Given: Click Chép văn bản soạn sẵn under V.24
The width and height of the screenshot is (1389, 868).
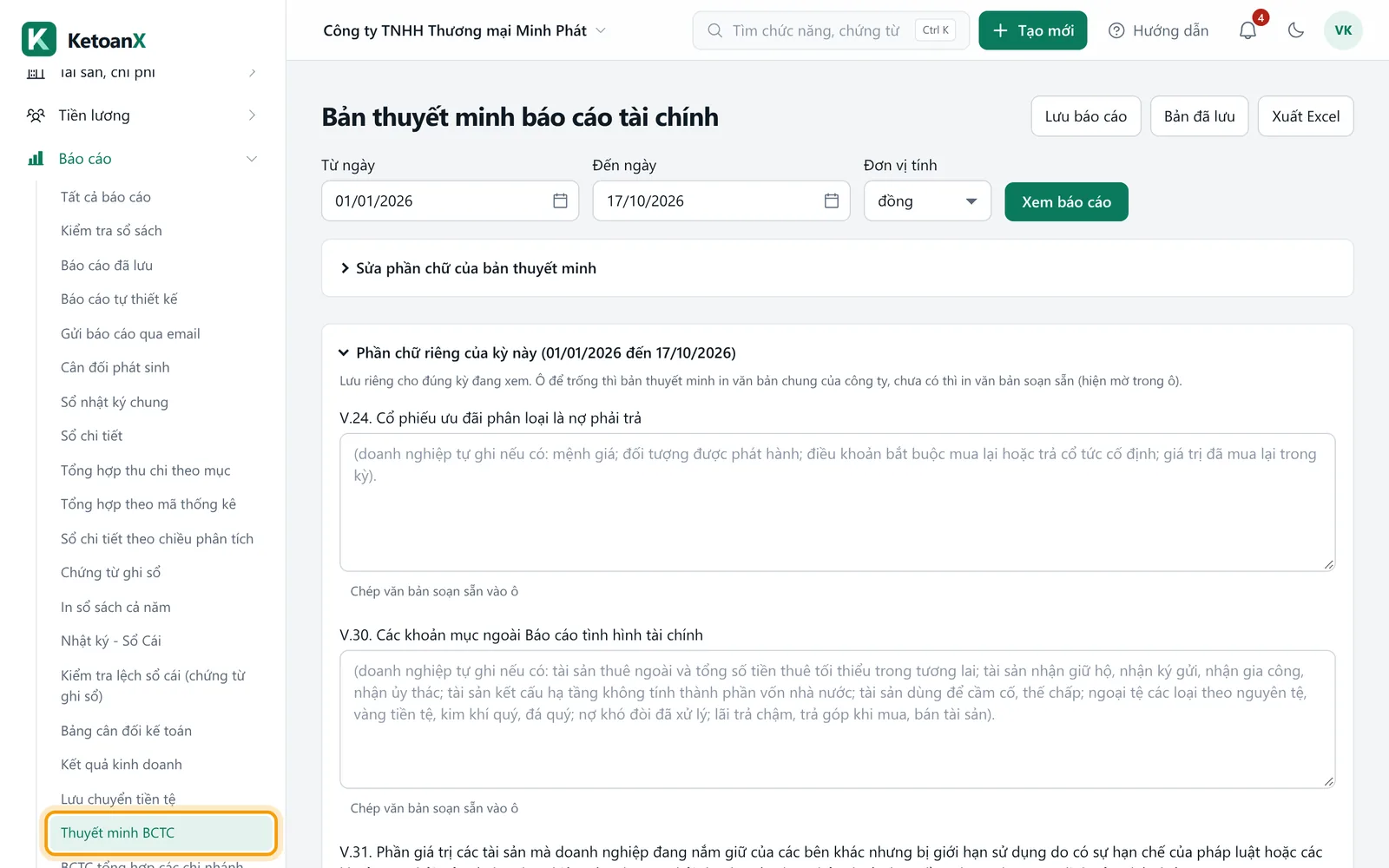Looking at the screenshot, I should tap(434, 591).
